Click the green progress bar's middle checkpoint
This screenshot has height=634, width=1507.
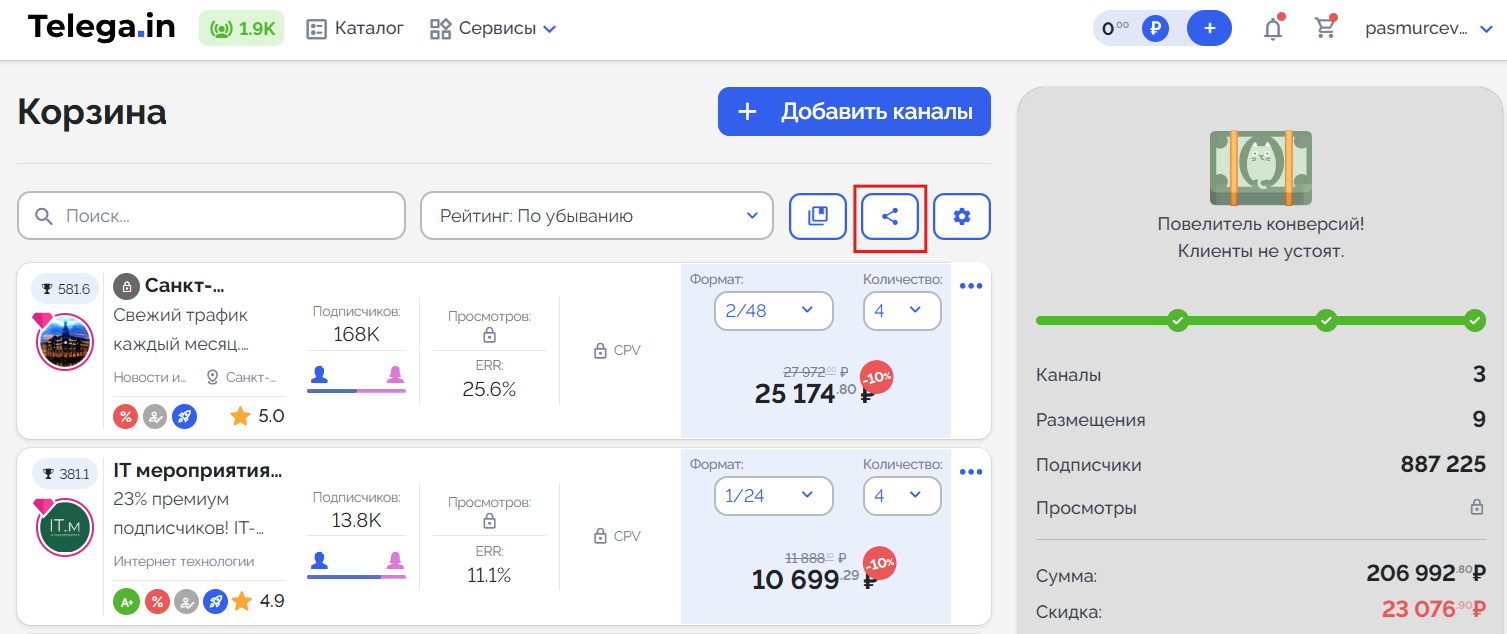(x=1326, y=321)
